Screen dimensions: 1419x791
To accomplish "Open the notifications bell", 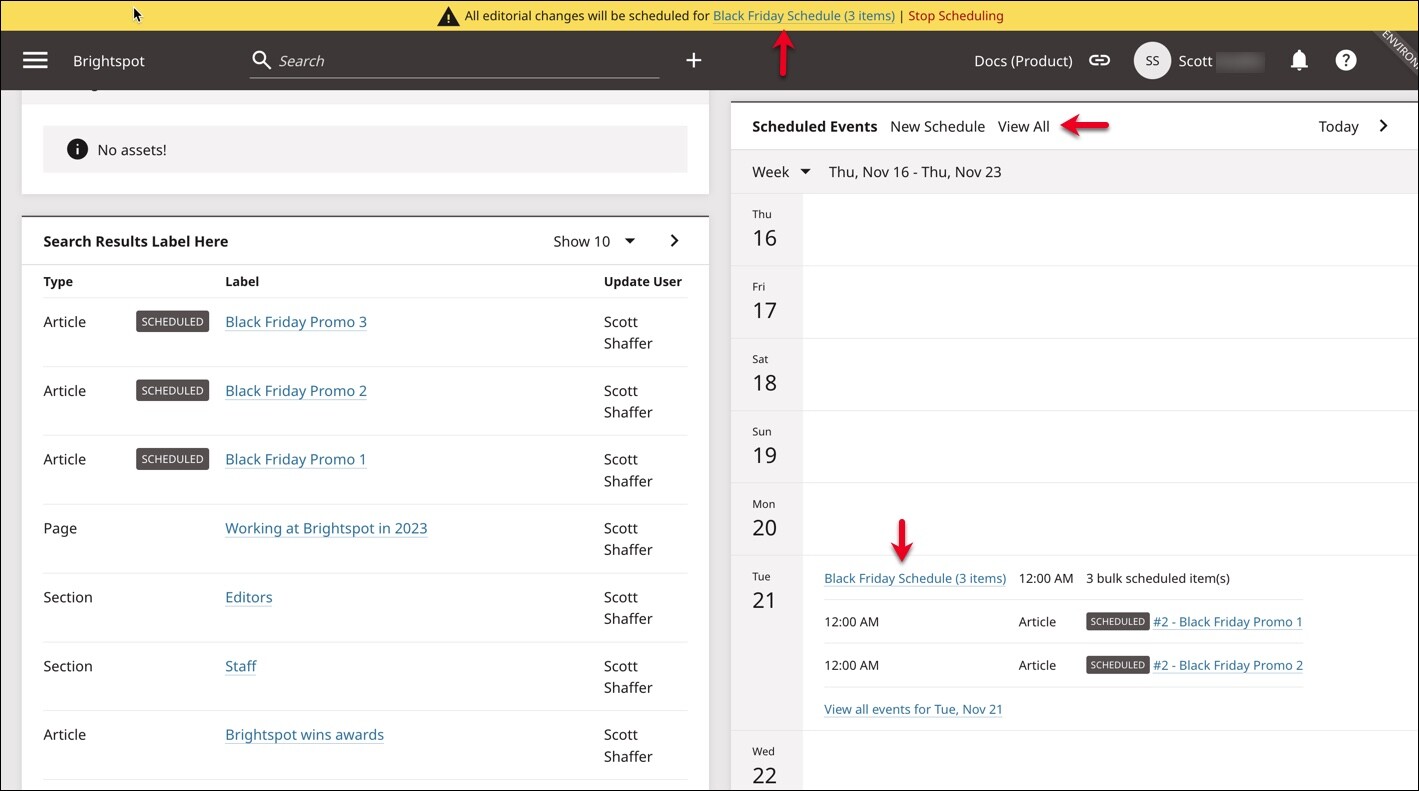I will tap(1299, 61).
